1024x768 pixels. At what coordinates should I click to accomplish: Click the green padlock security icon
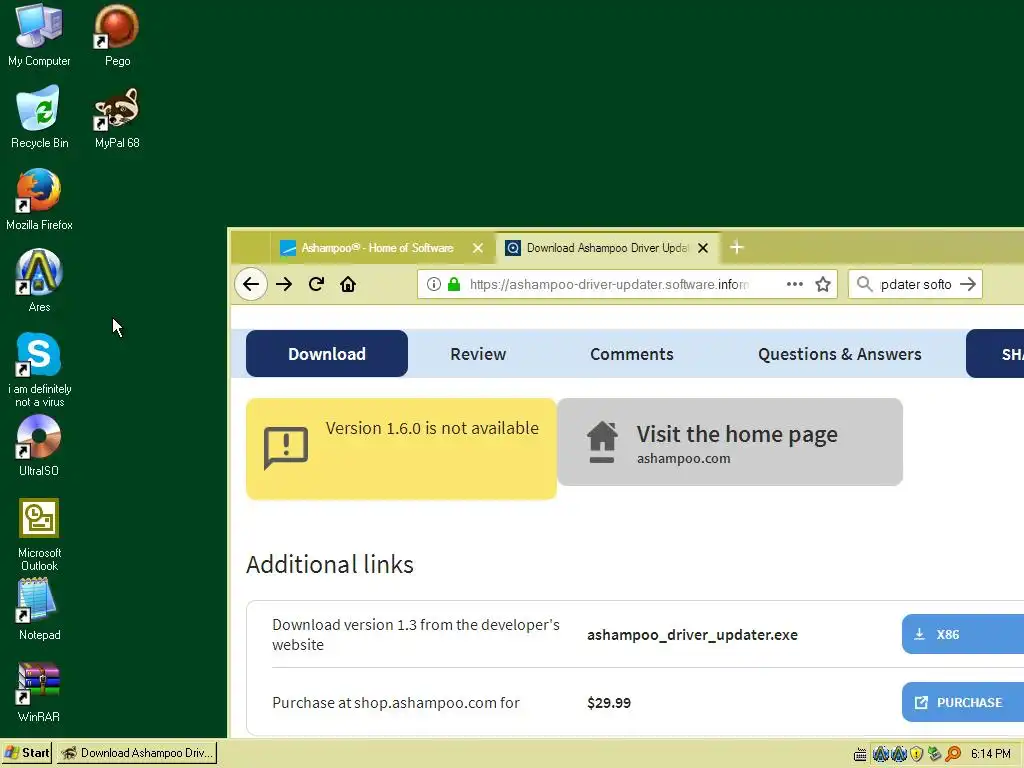[x=454, y=284]
